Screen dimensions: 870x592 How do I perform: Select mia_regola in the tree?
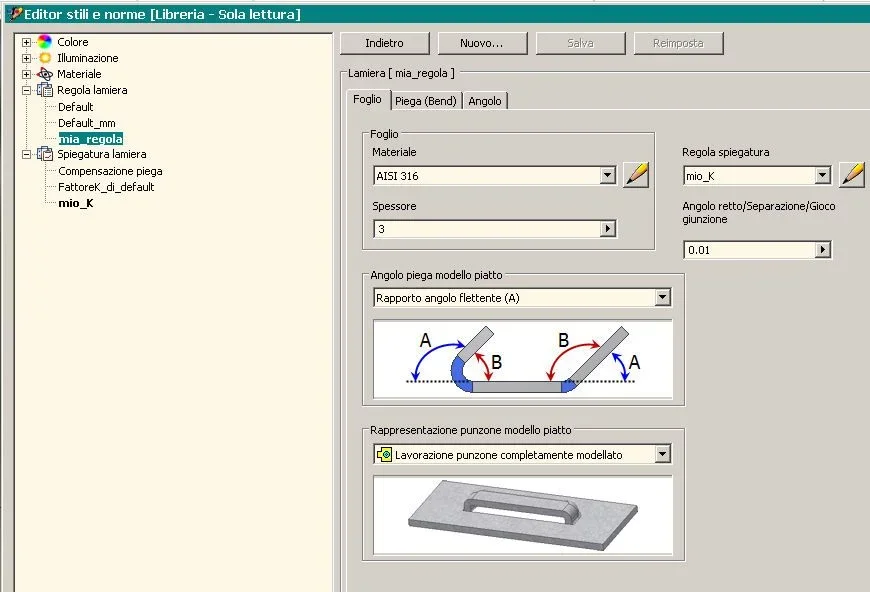[90, 139]
